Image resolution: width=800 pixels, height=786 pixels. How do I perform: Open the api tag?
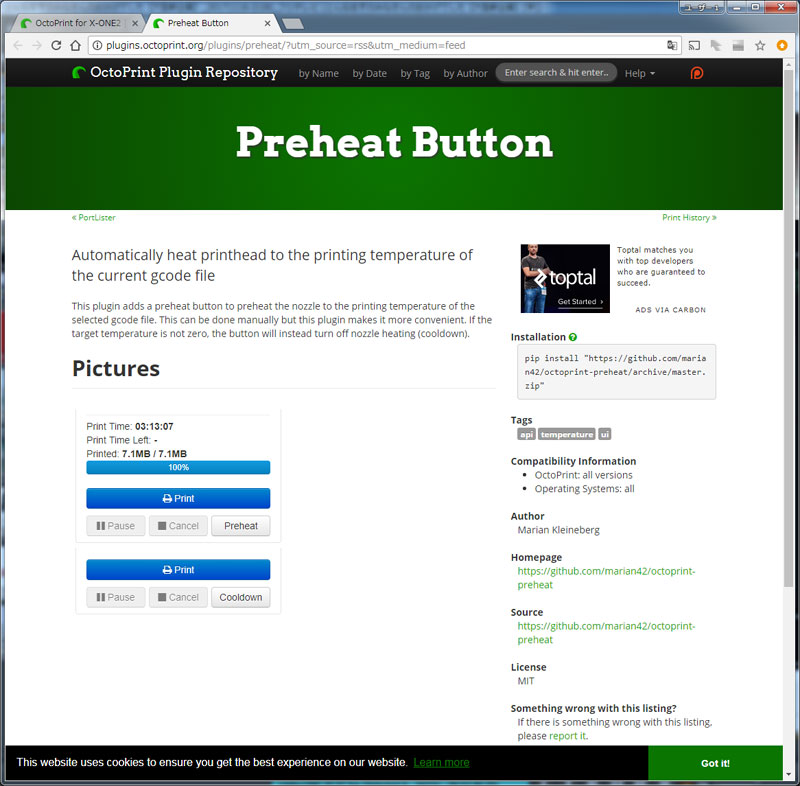[527, 435]
